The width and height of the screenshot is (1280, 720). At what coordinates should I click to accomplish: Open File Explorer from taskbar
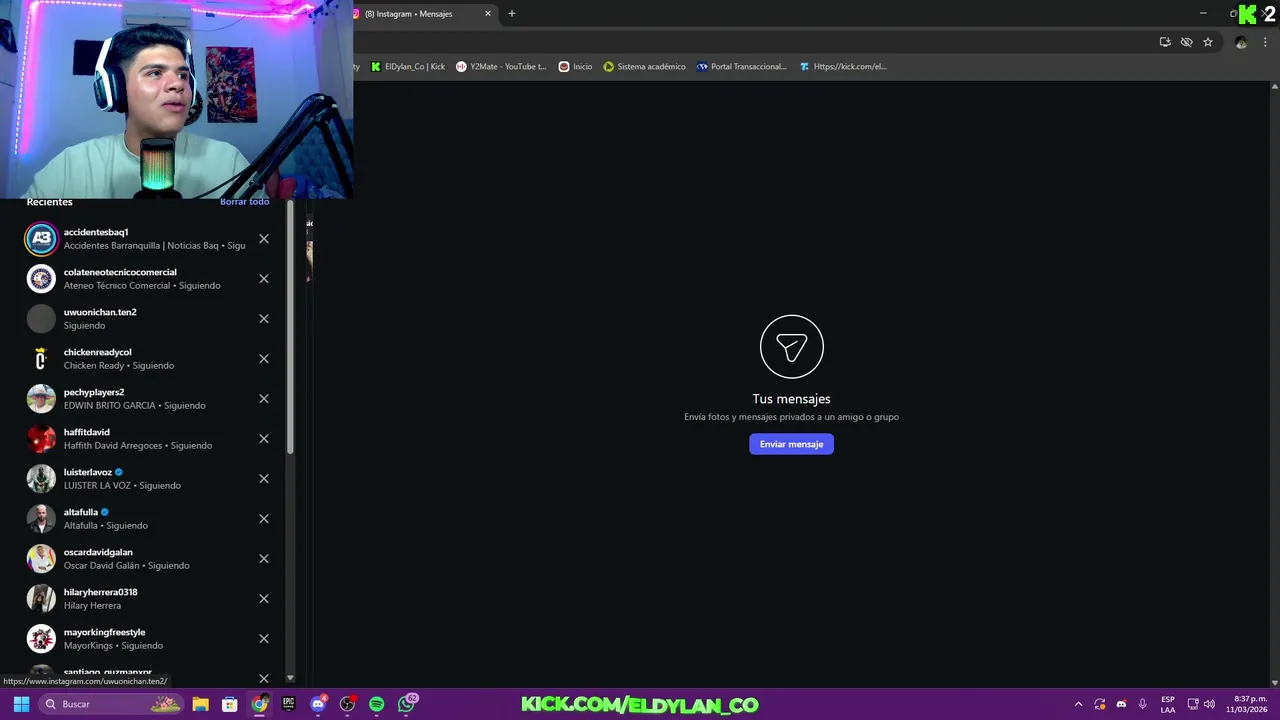click(x=200, y=704)
